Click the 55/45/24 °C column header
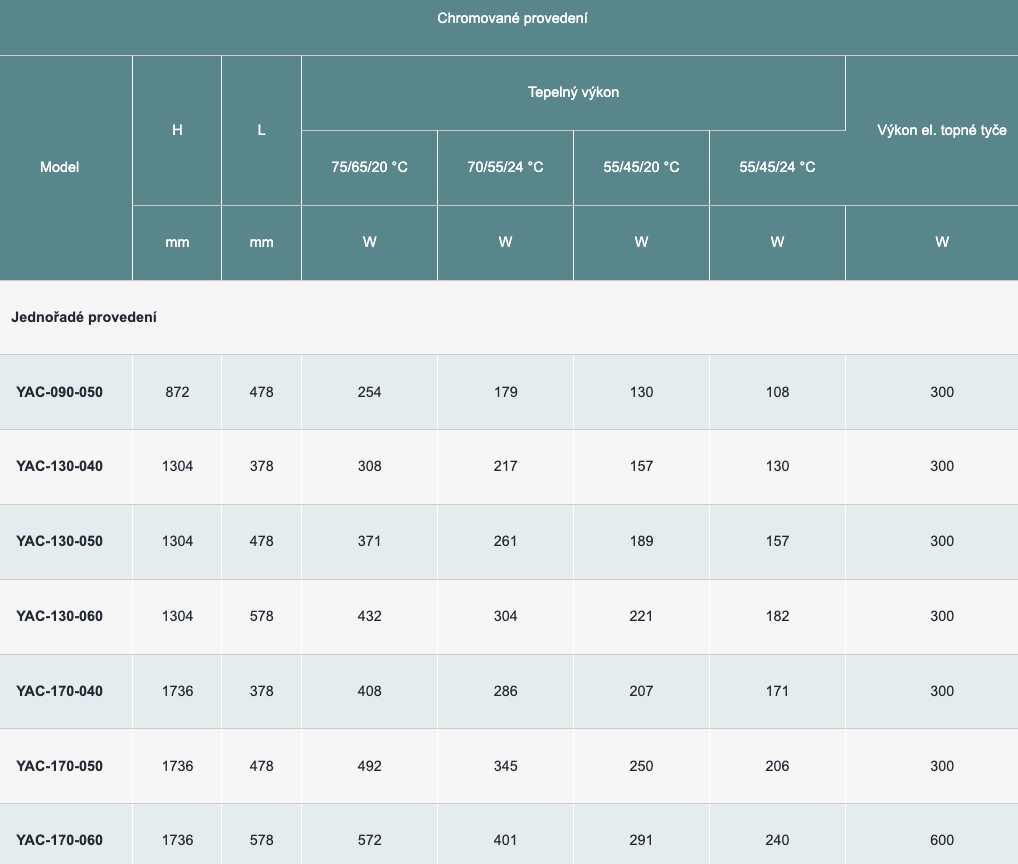 (777, 167)
